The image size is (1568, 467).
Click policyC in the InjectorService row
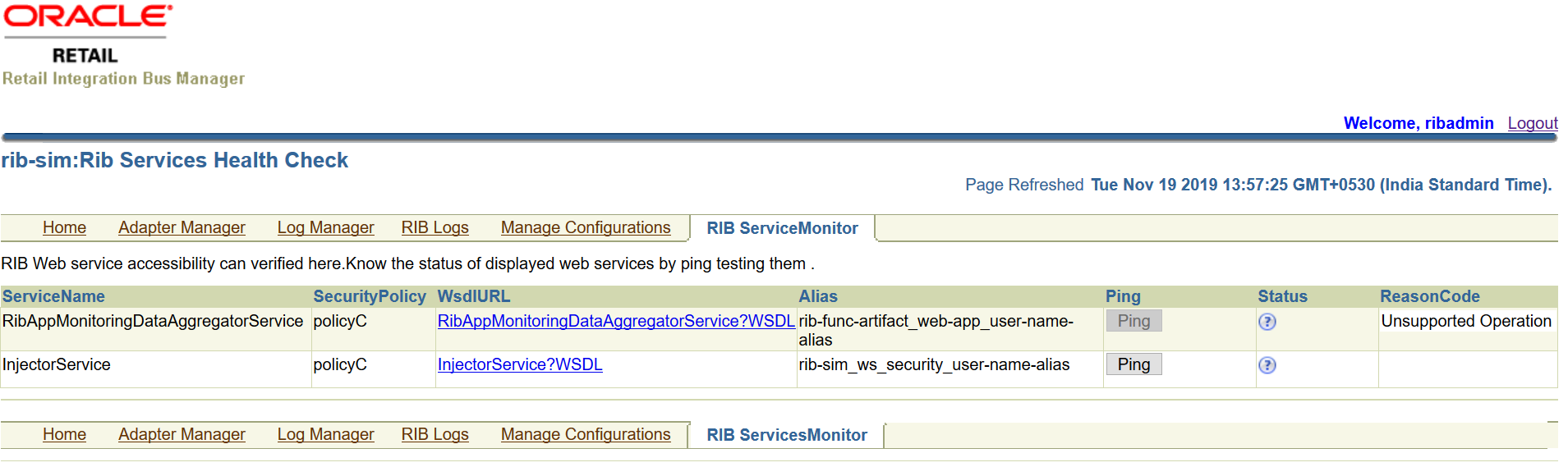click(340, 364)
